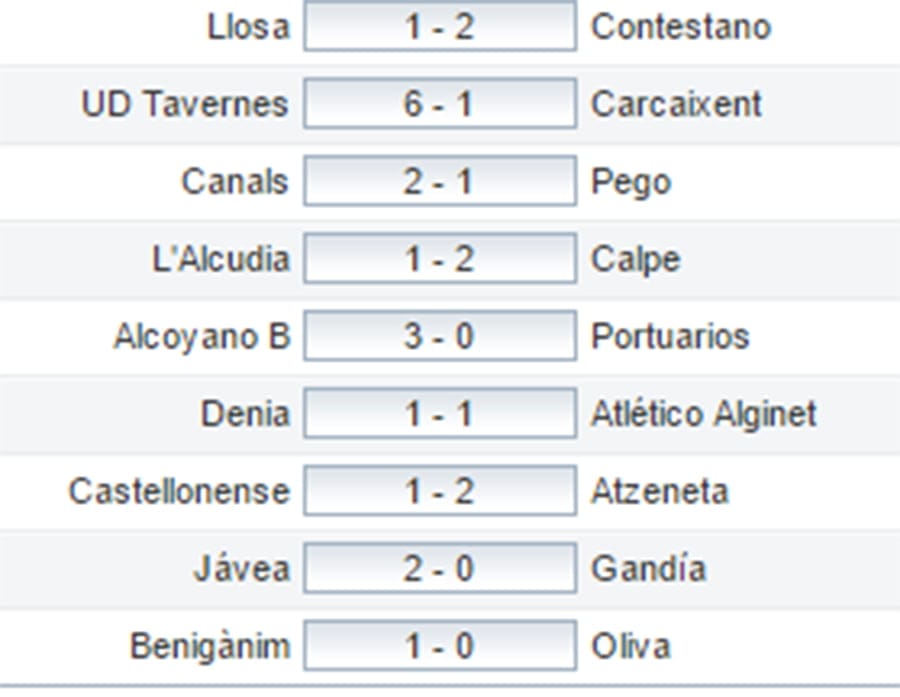This screenshot has width=900, height=697.
Task: Open the Alcoyano B 3 - 0 score
Action: [x=440, y=336]
